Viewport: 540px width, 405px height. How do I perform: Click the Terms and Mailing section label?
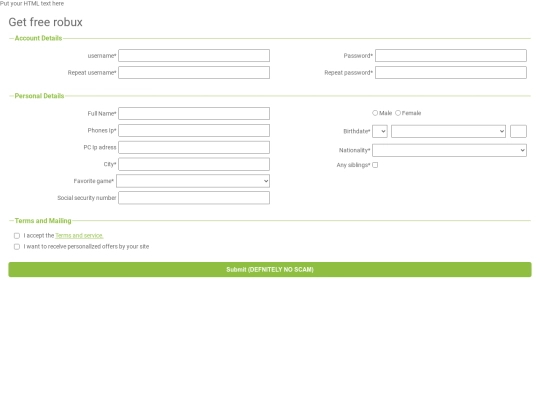coord(43,220)
